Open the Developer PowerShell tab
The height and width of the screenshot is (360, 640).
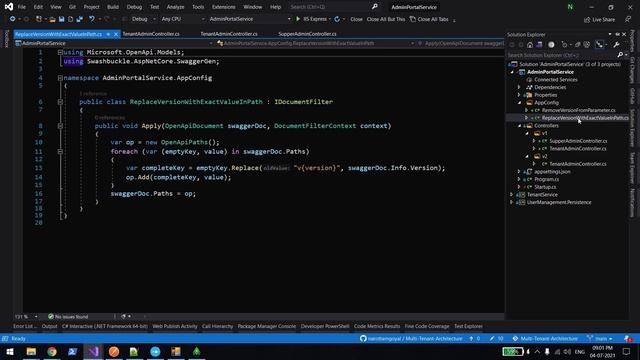[325, 327]
